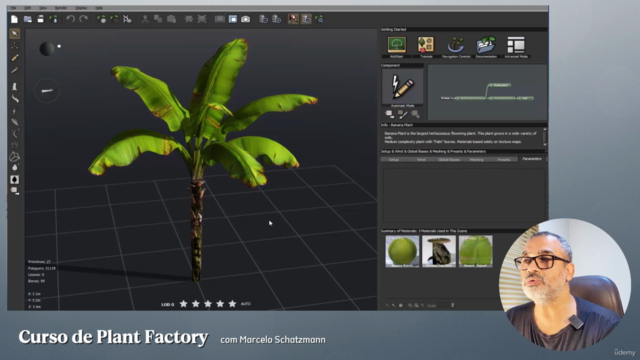Select the pencil draw tool in sidebar
The height and width of the screenshot is (360, 640).
pos(15,58)
